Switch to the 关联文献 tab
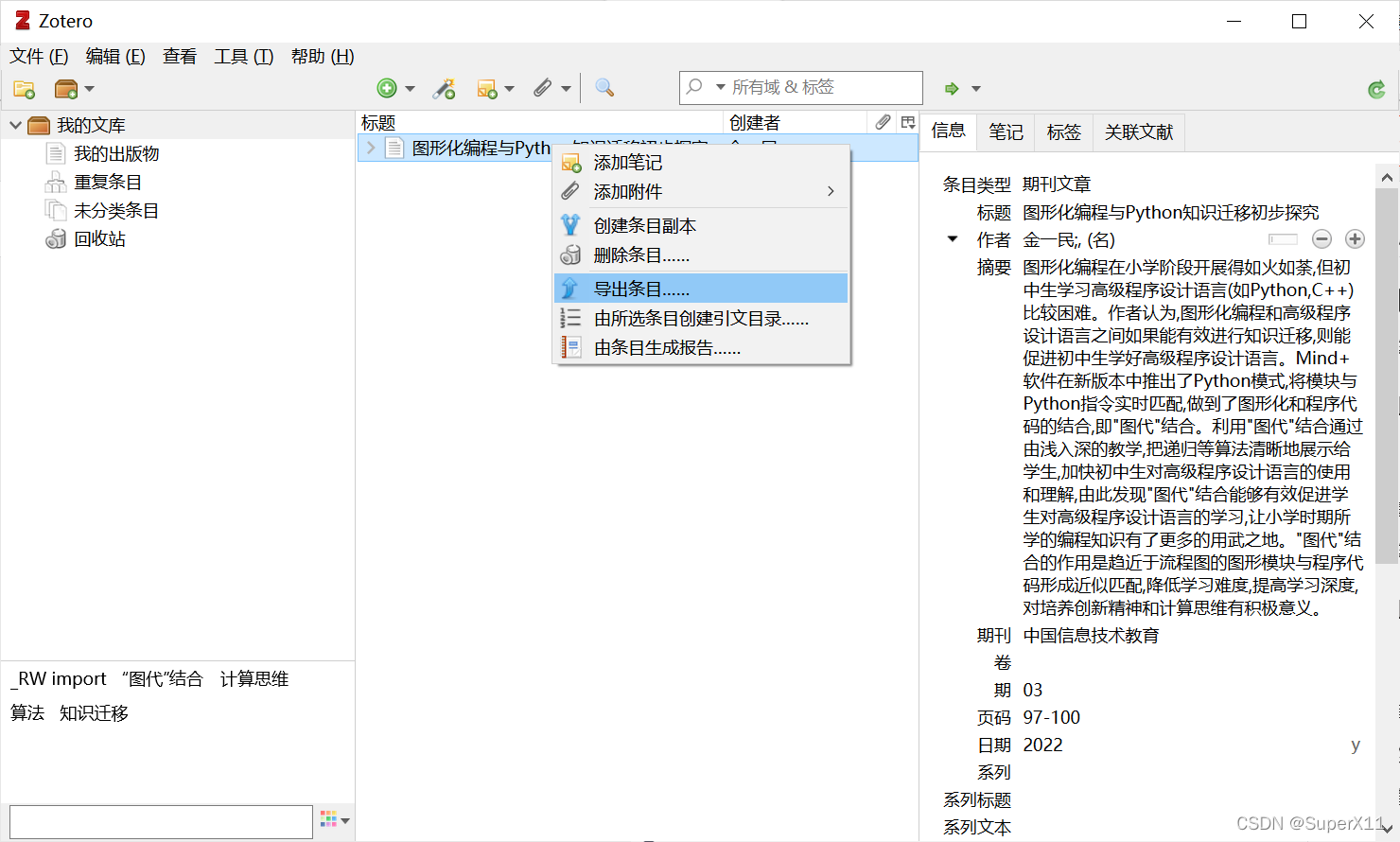This screenshot has height=842, width=1400. 1139,132
